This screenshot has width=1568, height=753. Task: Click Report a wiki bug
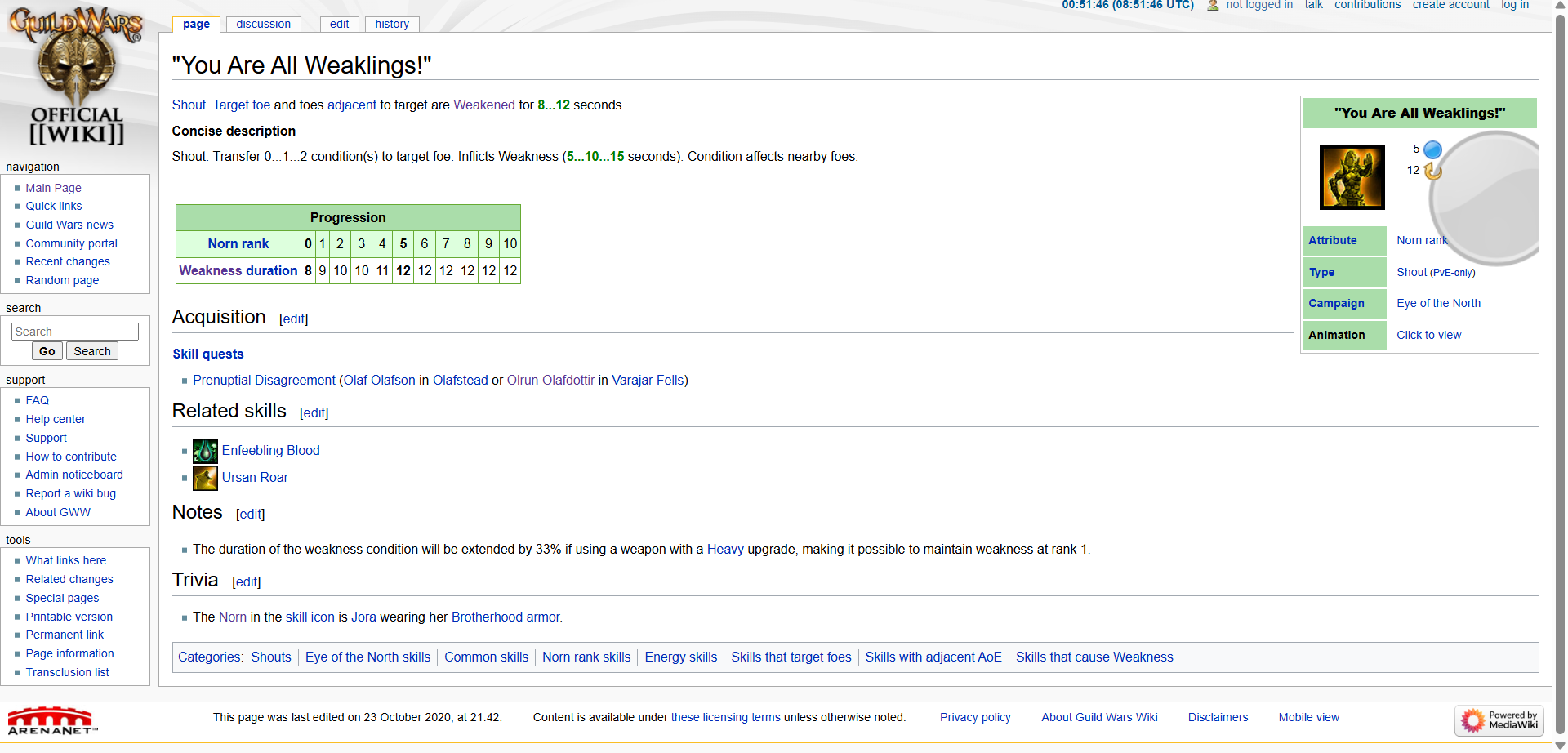(x=70, y=493)
